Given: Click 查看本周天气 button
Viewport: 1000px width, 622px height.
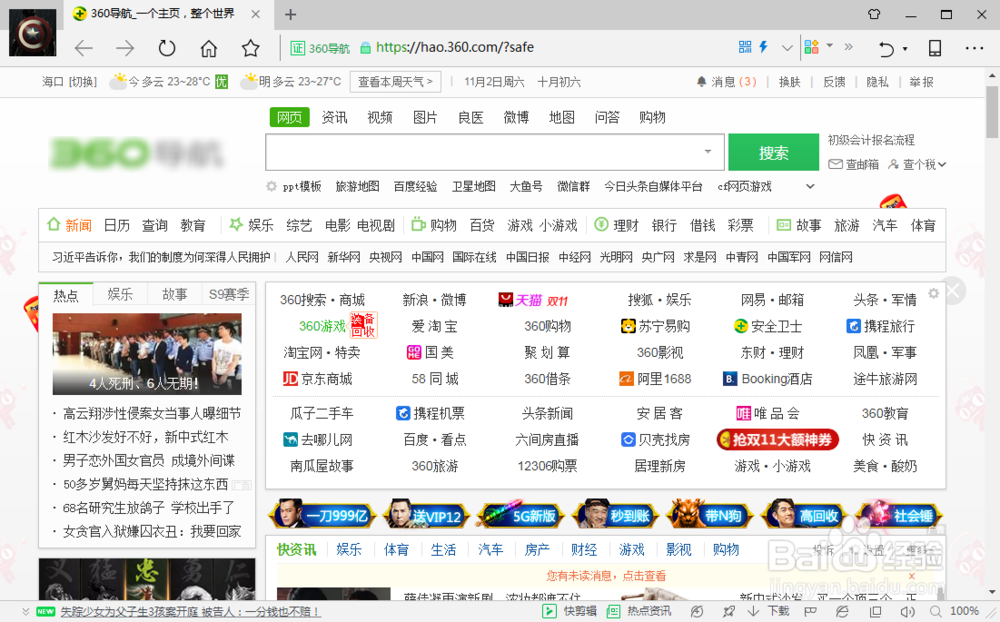Looking at the screenshot, I should coord(395,82).
